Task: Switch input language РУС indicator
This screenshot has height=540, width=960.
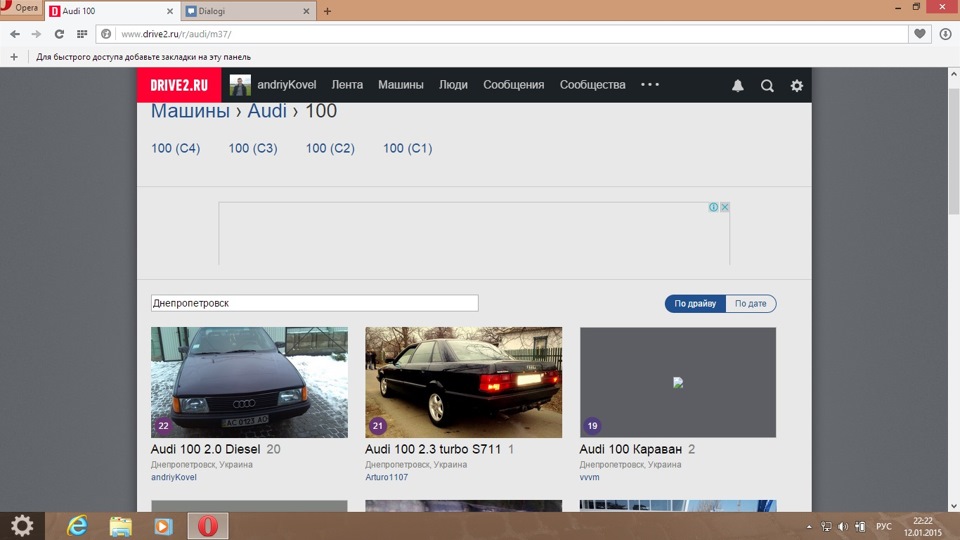Action: coord(883,527)
